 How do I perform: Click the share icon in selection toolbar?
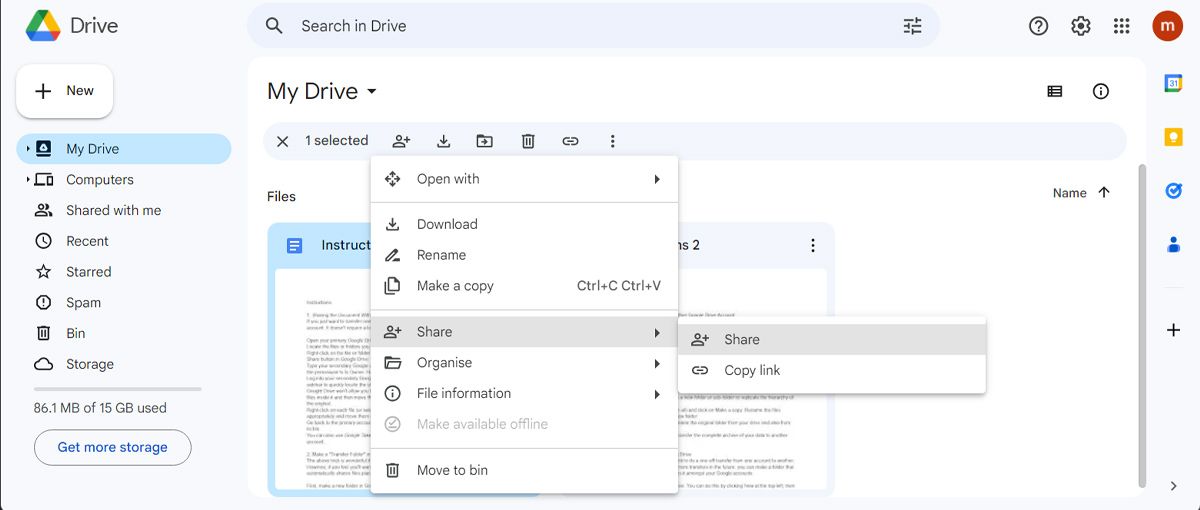pyautogui.click(x=401, y=141)
